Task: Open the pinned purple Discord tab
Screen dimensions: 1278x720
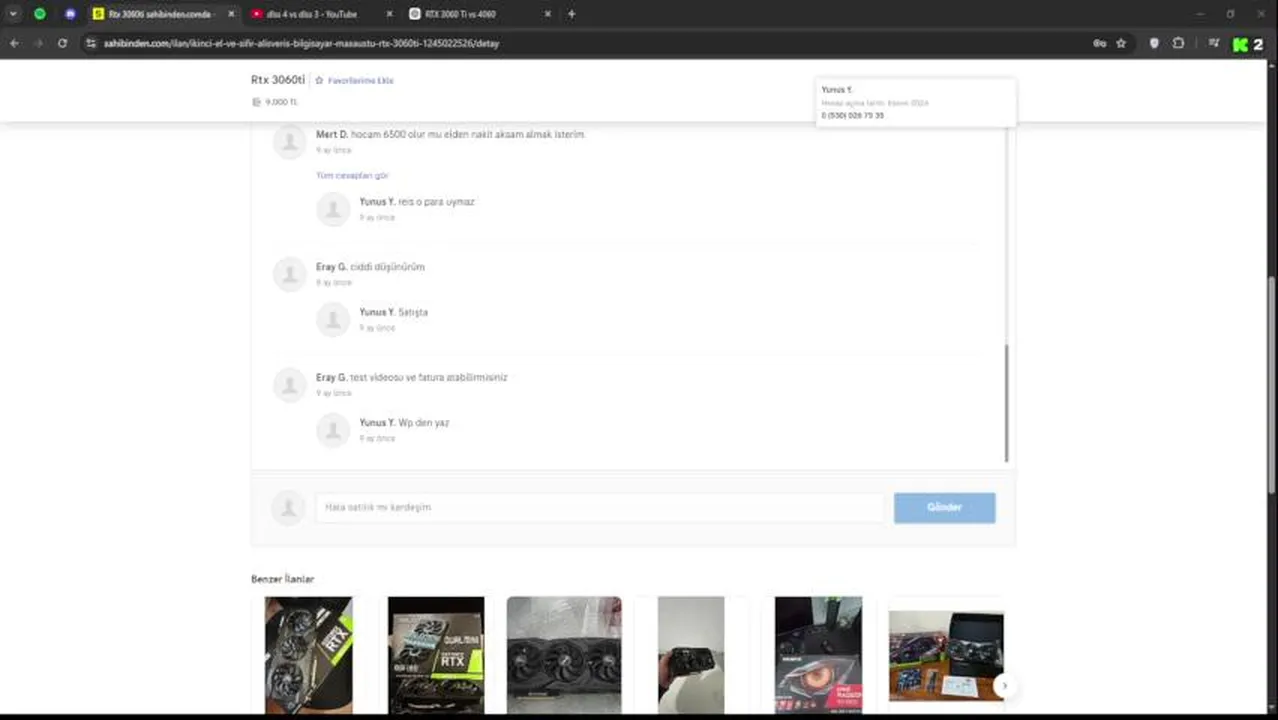Action: pyautogui.click(x=70, y=14)
